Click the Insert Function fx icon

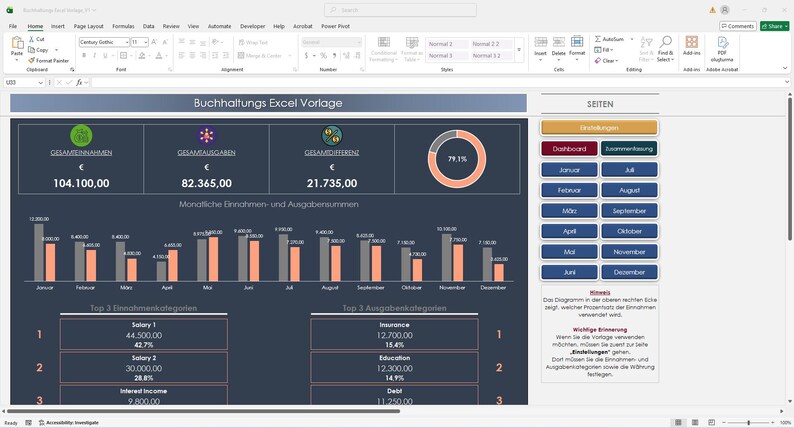coord(80,82)
